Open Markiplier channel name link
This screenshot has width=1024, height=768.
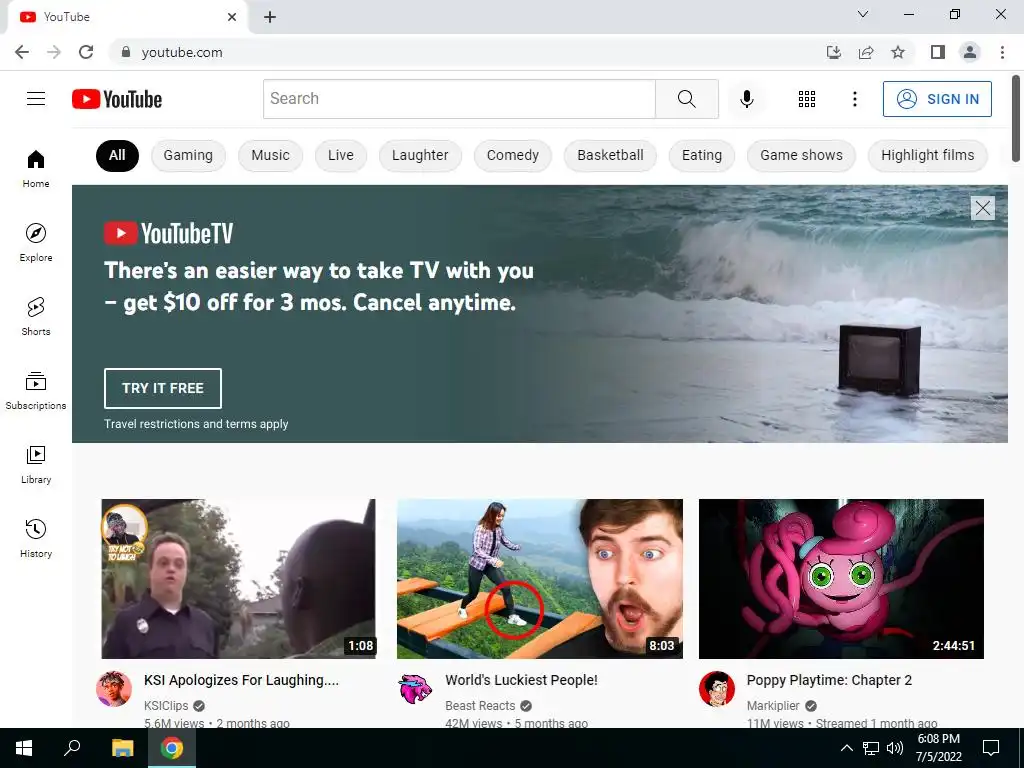(773, 705)
